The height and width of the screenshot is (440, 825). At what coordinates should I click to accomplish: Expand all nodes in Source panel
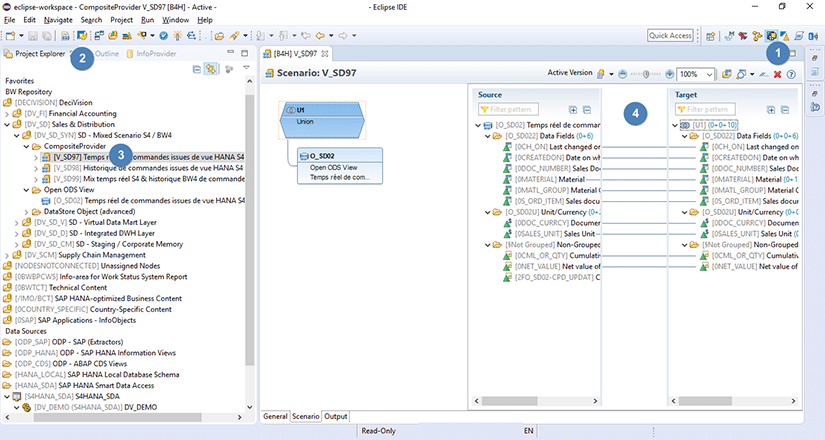(x=573, y=109)
